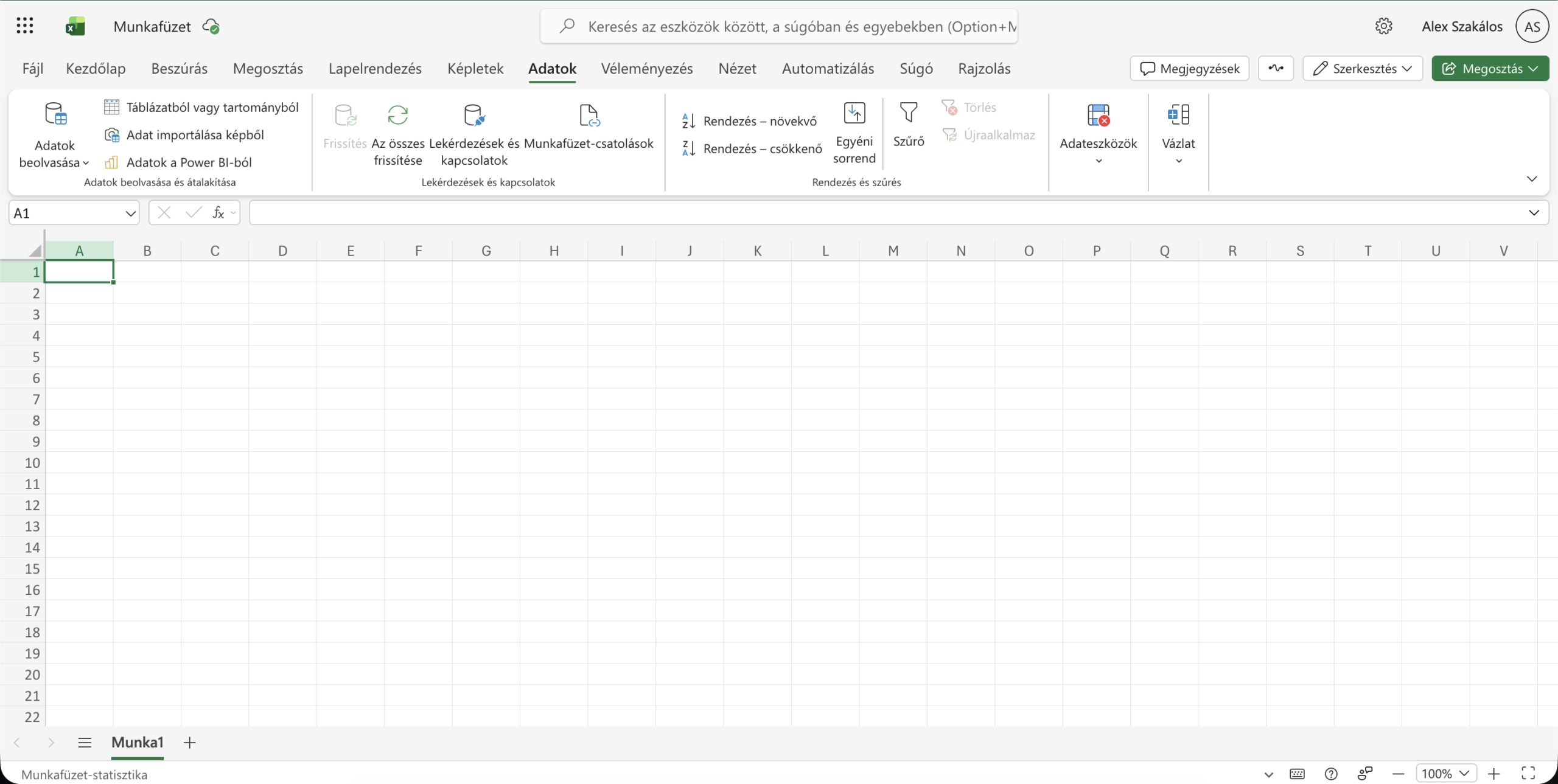Open the Beszúrás ribbon tab
Image resolution: width=1558 pixels, height=784 pixels.
(x=179, y=69)
